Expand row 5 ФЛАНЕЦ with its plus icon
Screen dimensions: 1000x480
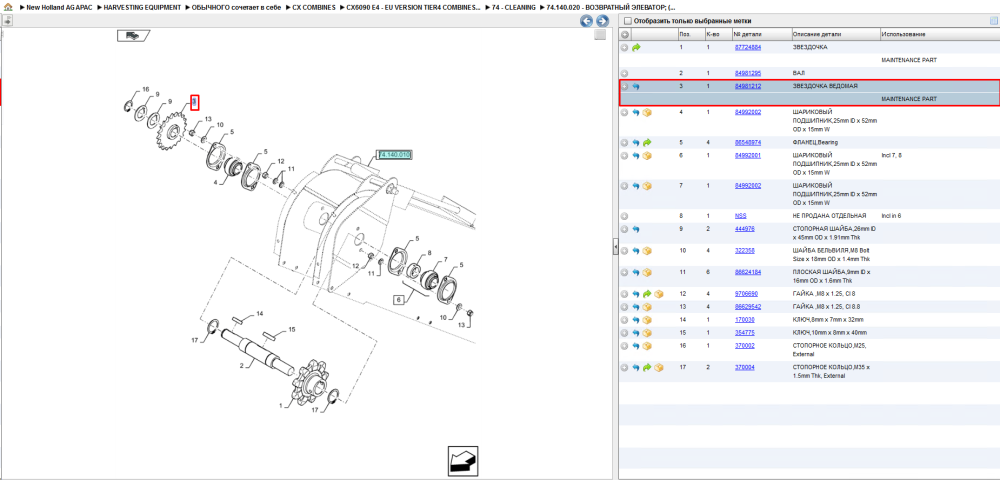[625, 143]
